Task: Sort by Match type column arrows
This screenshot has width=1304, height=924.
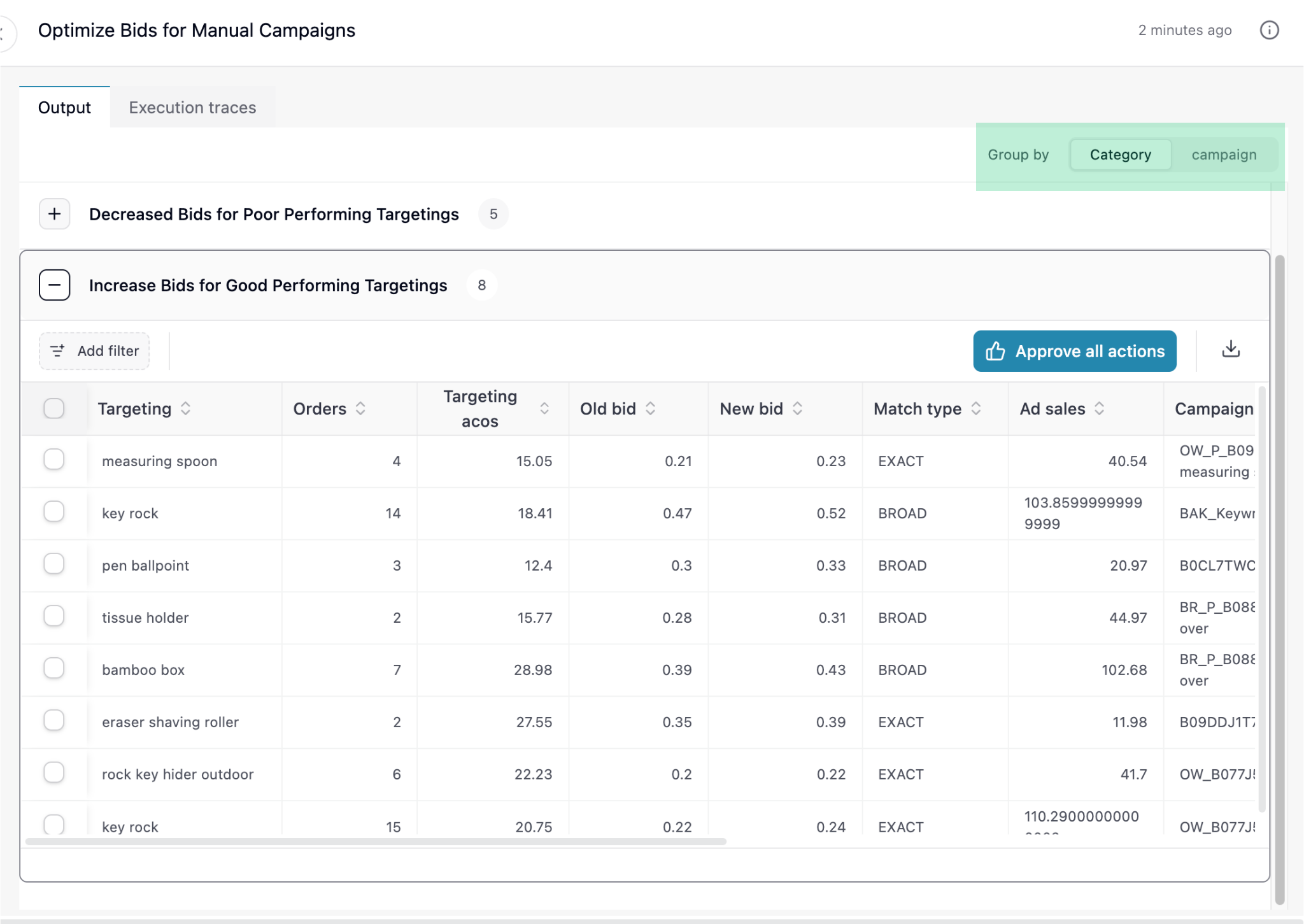Action: [x=975, y=408]
